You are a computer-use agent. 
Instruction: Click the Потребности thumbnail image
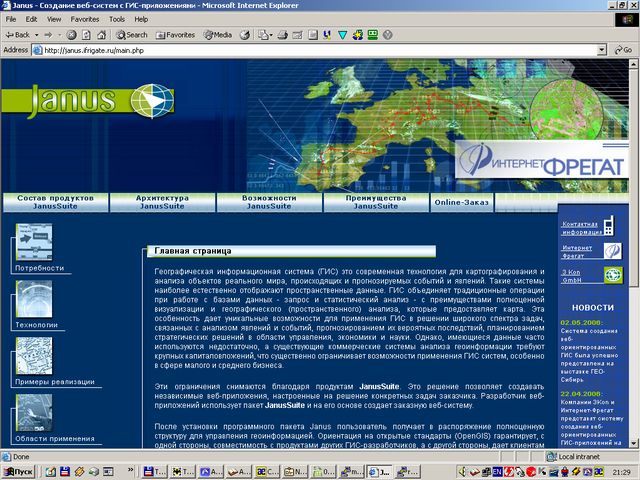click(x=34, y=242)
